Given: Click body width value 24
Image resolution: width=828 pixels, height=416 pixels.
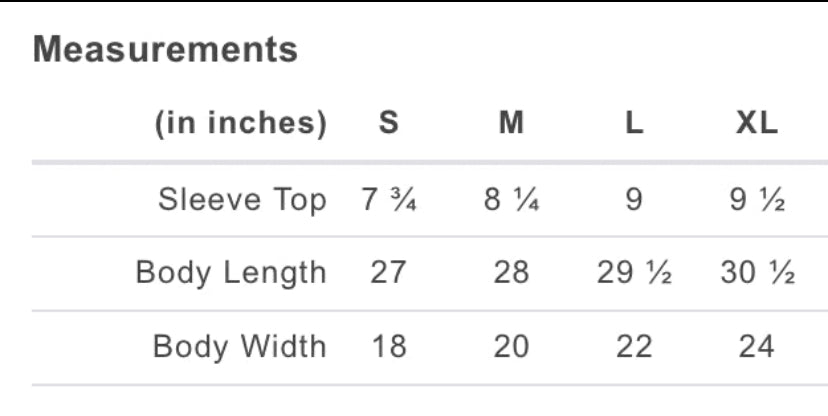Looking at the screenshot, I should pyautogui.click(x=757, y=347).
